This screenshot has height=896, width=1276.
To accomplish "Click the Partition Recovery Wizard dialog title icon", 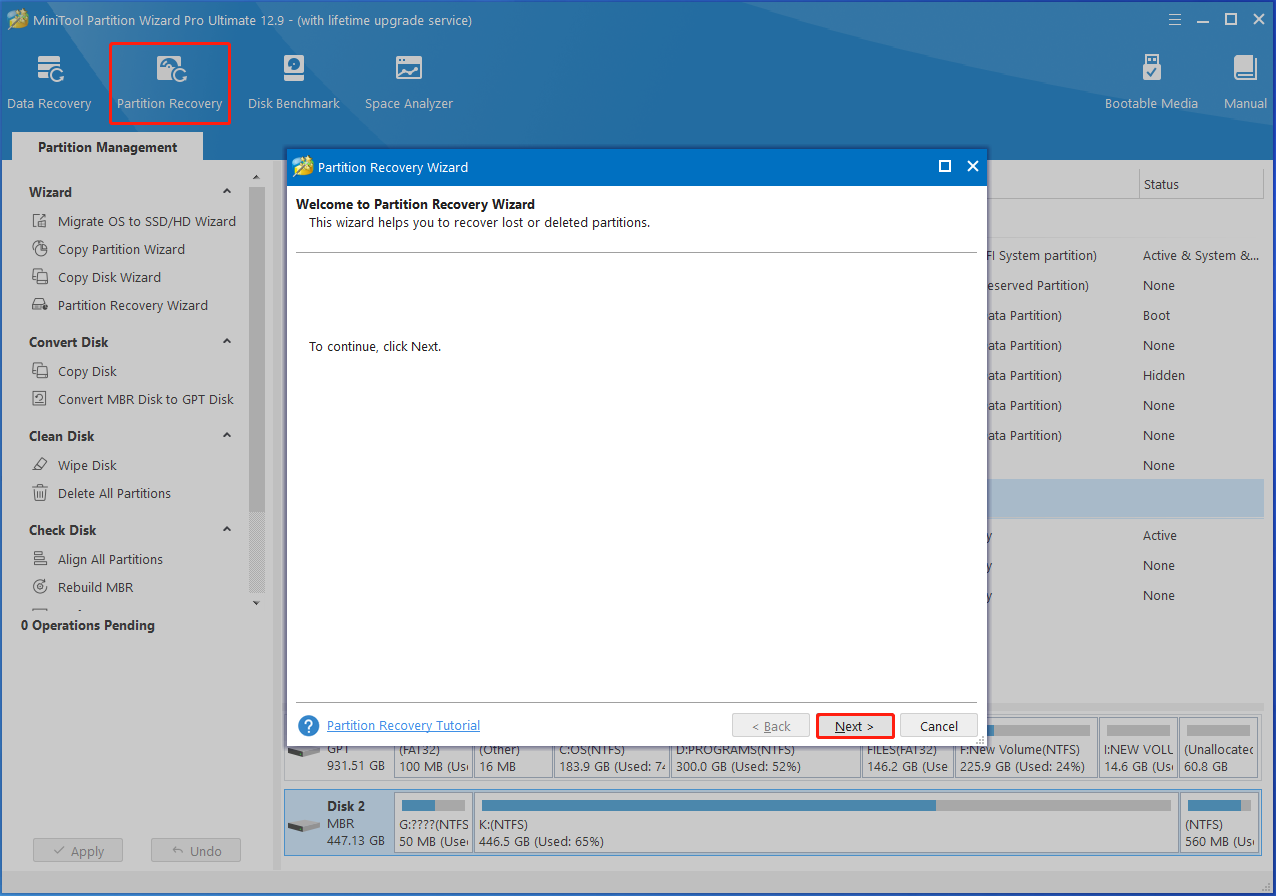I will click(x=303, y=167).
